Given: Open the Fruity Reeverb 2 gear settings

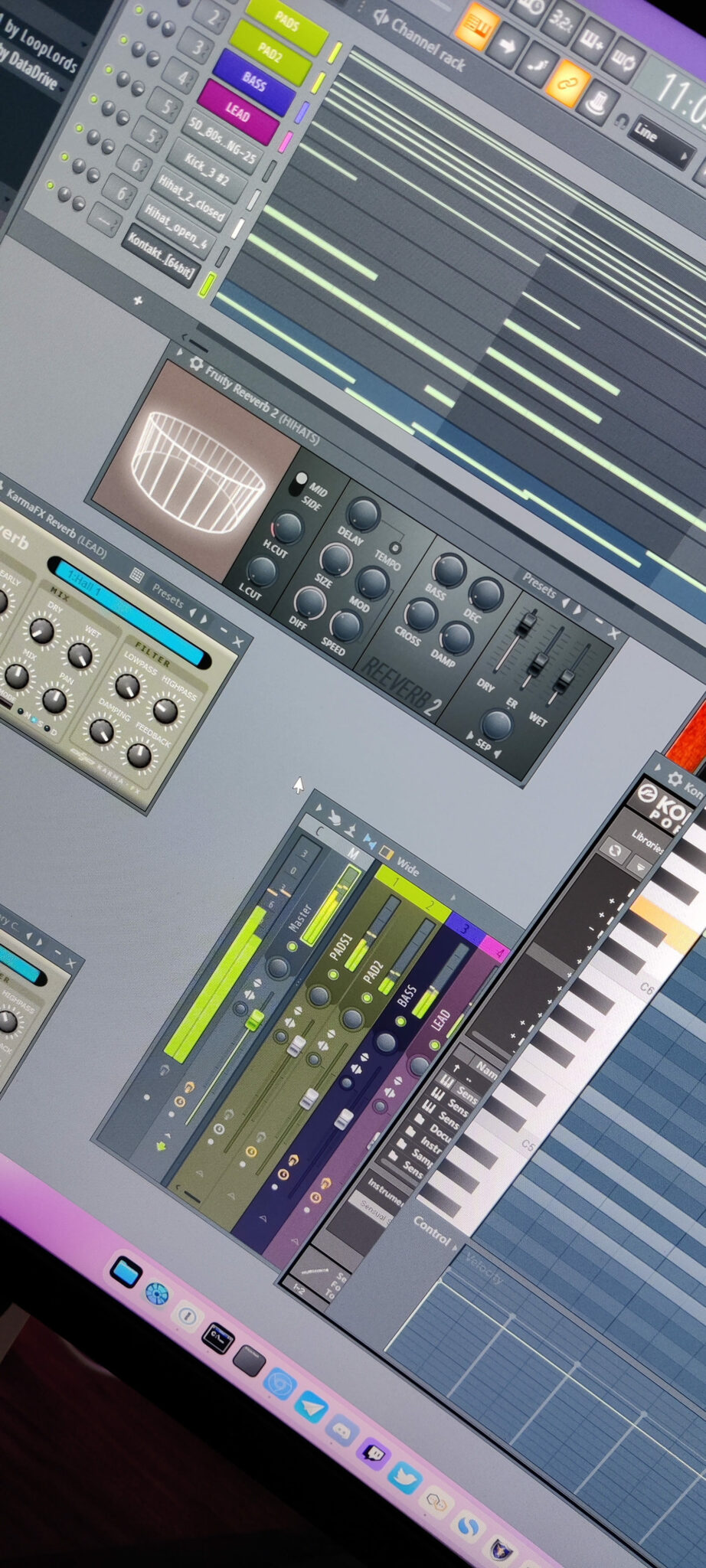Looking at the screenshot, I should pyautogui.click(x=196, y=364).
